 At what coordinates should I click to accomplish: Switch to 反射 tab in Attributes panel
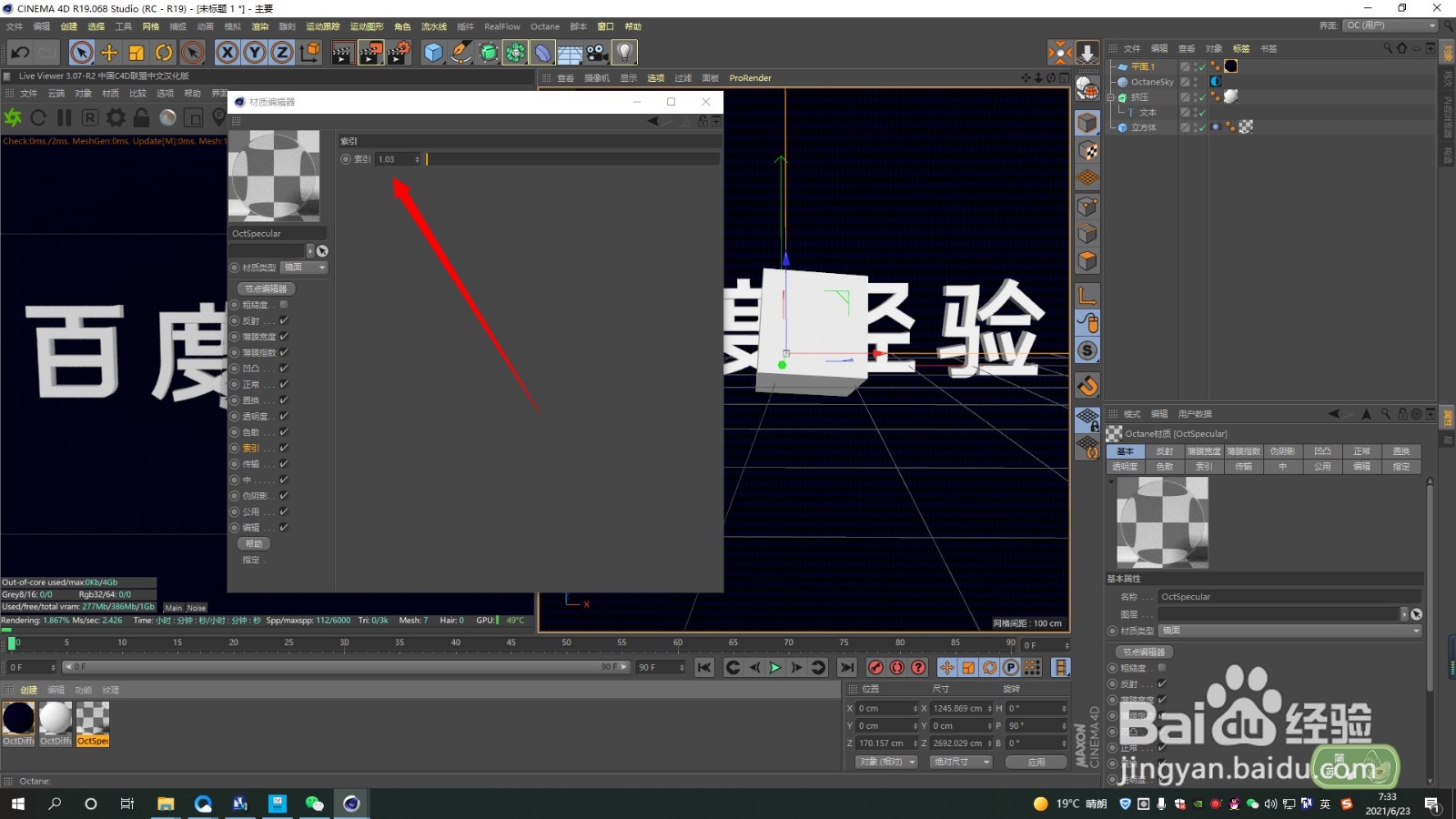[1165, 451]
